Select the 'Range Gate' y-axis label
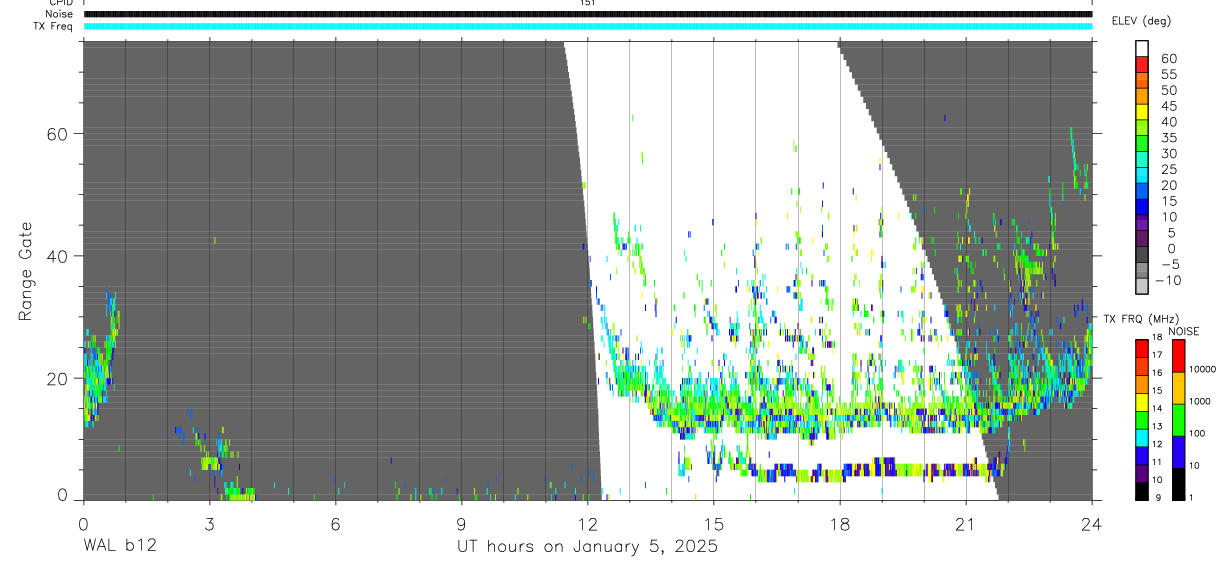 26,272
